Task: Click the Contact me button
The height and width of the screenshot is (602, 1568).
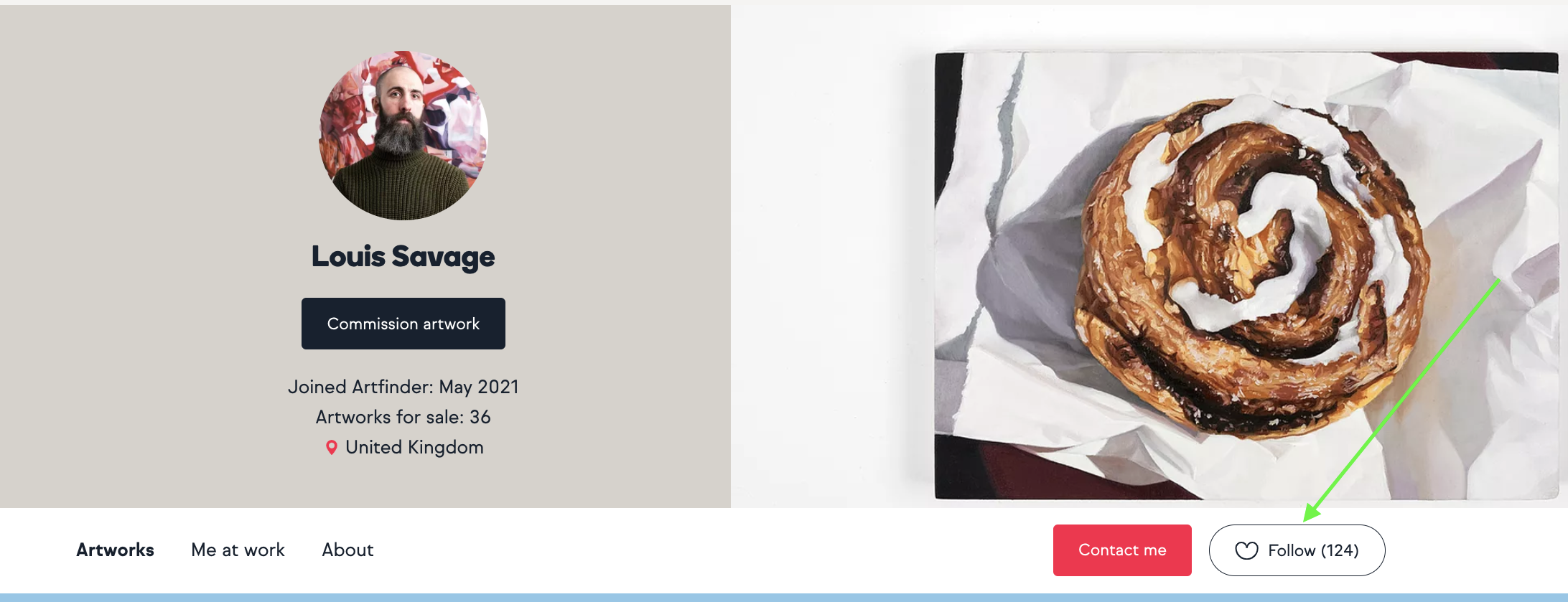Action: pos(1122,550)
